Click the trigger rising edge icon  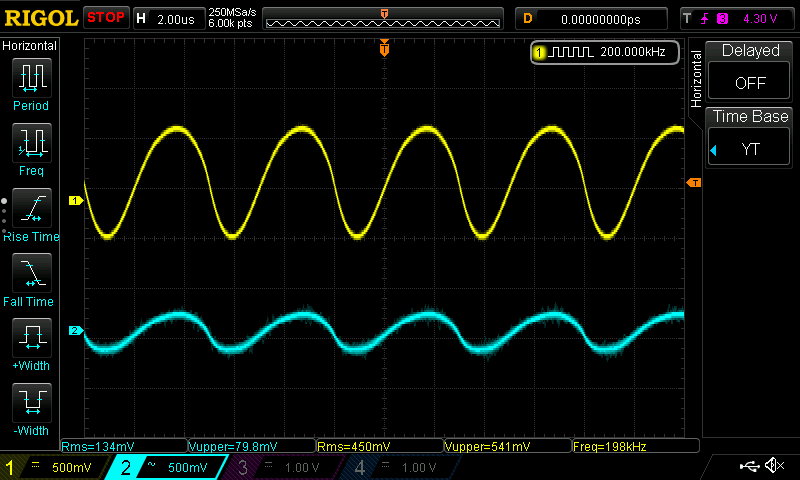click(x=705, y=19)
